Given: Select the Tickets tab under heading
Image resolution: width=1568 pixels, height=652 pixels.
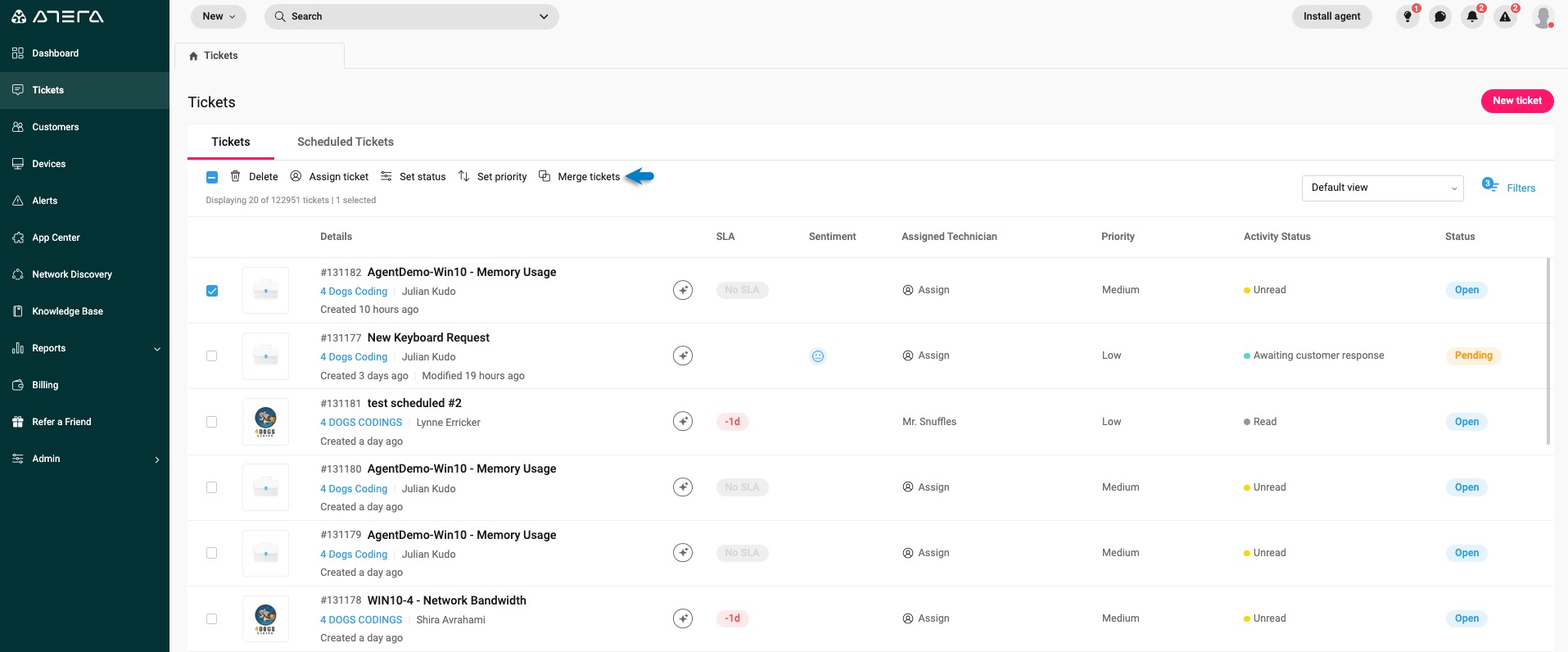Looking at the screenshot, I should 231,142.
